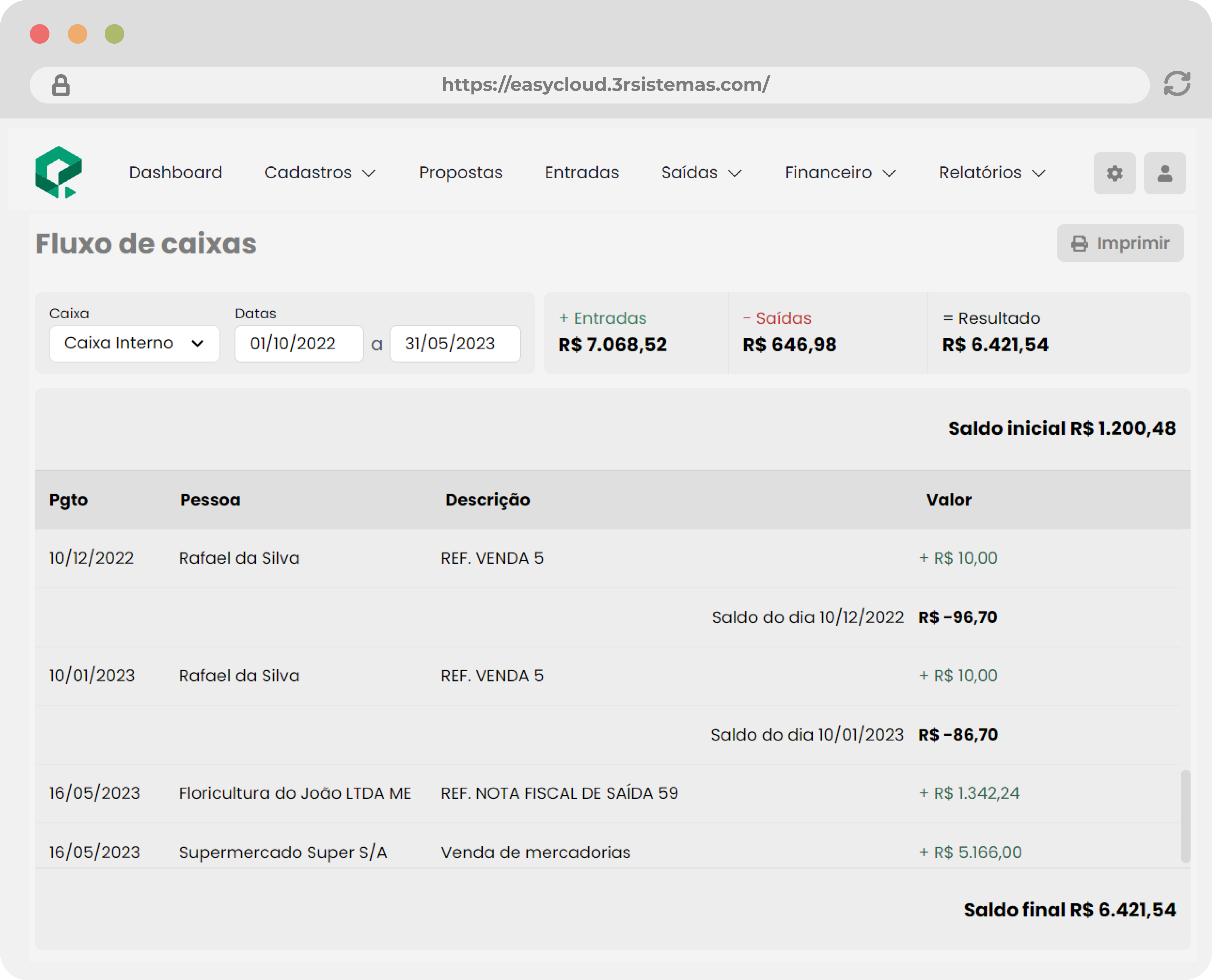The height and width of the screenshot is (980, 1212).
Task: Click the start date field 01/10/2022
Action: coord(299,343)
